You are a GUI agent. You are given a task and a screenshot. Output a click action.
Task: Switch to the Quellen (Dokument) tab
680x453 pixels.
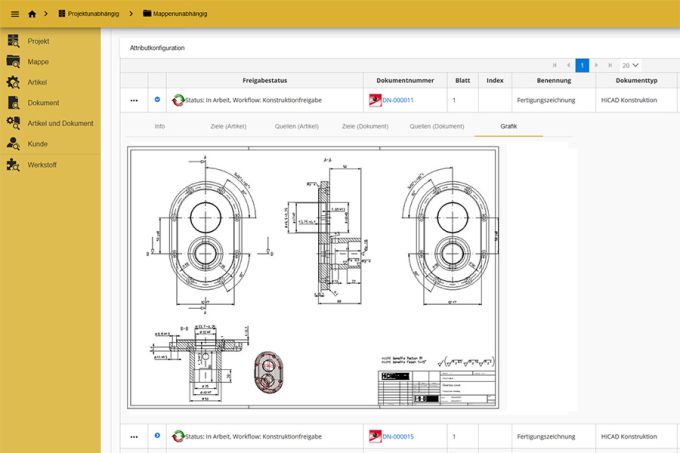(x=437, y=127)
